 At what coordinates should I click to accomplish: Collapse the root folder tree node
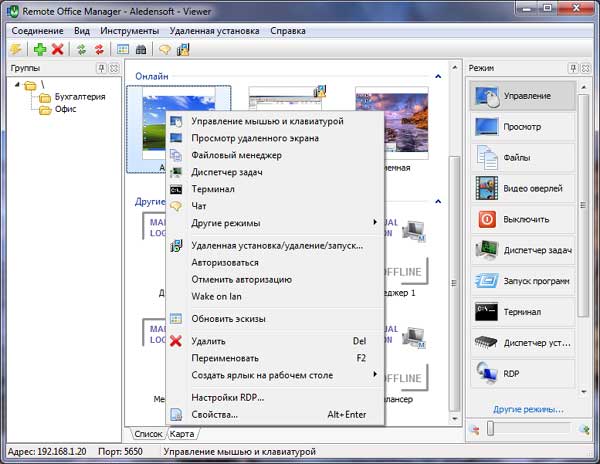point(17,84)
